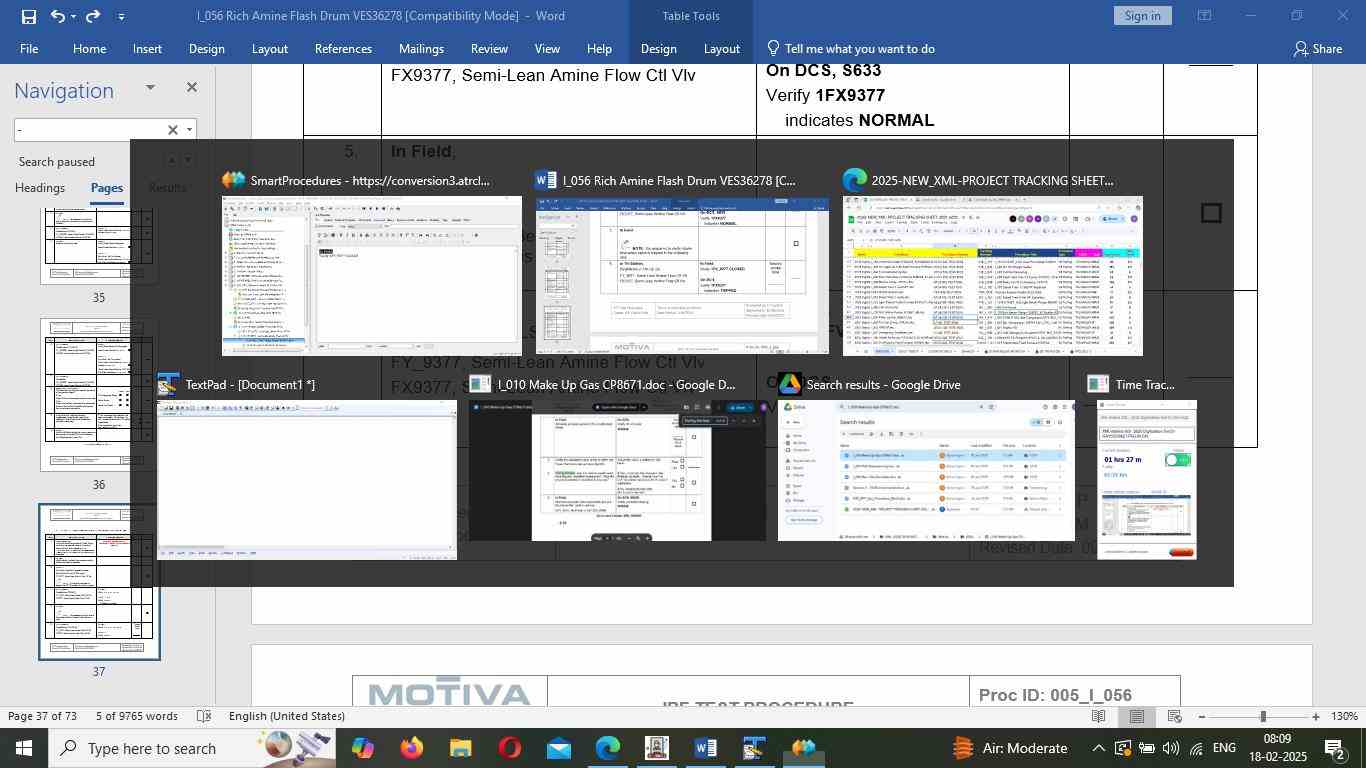The image size is (1366, 768).
Task: Click the proofing check icon in status bar
Action: click(204, 716)
